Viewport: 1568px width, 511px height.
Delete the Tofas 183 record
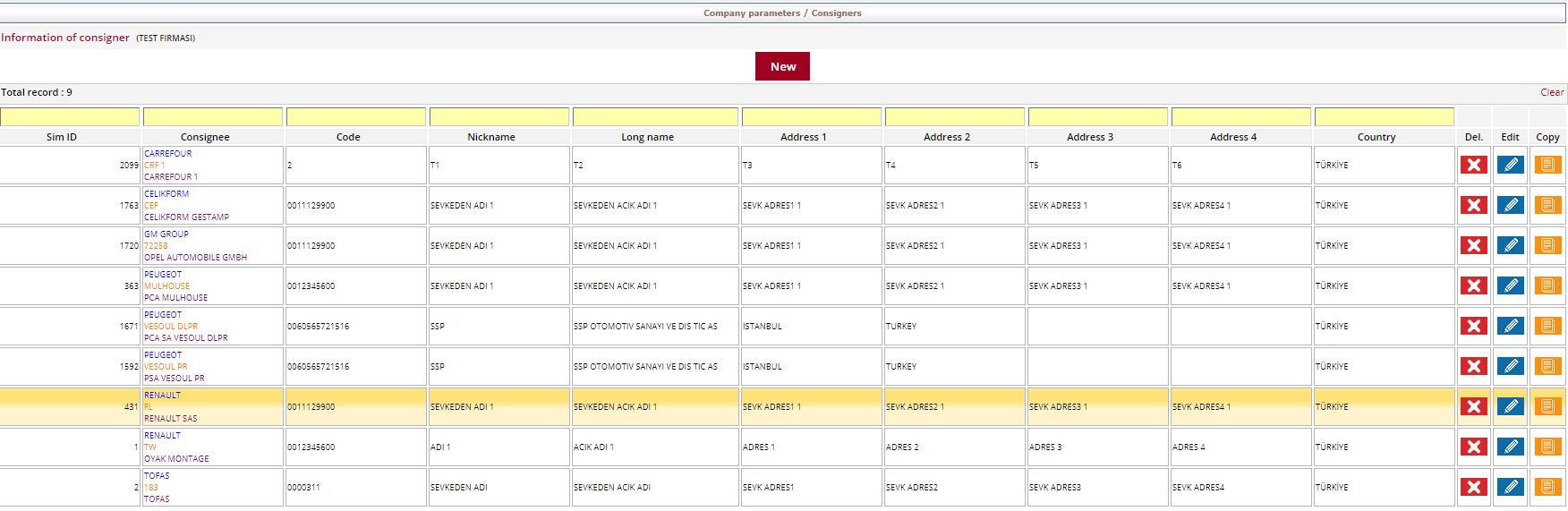tap(1473, 487)
